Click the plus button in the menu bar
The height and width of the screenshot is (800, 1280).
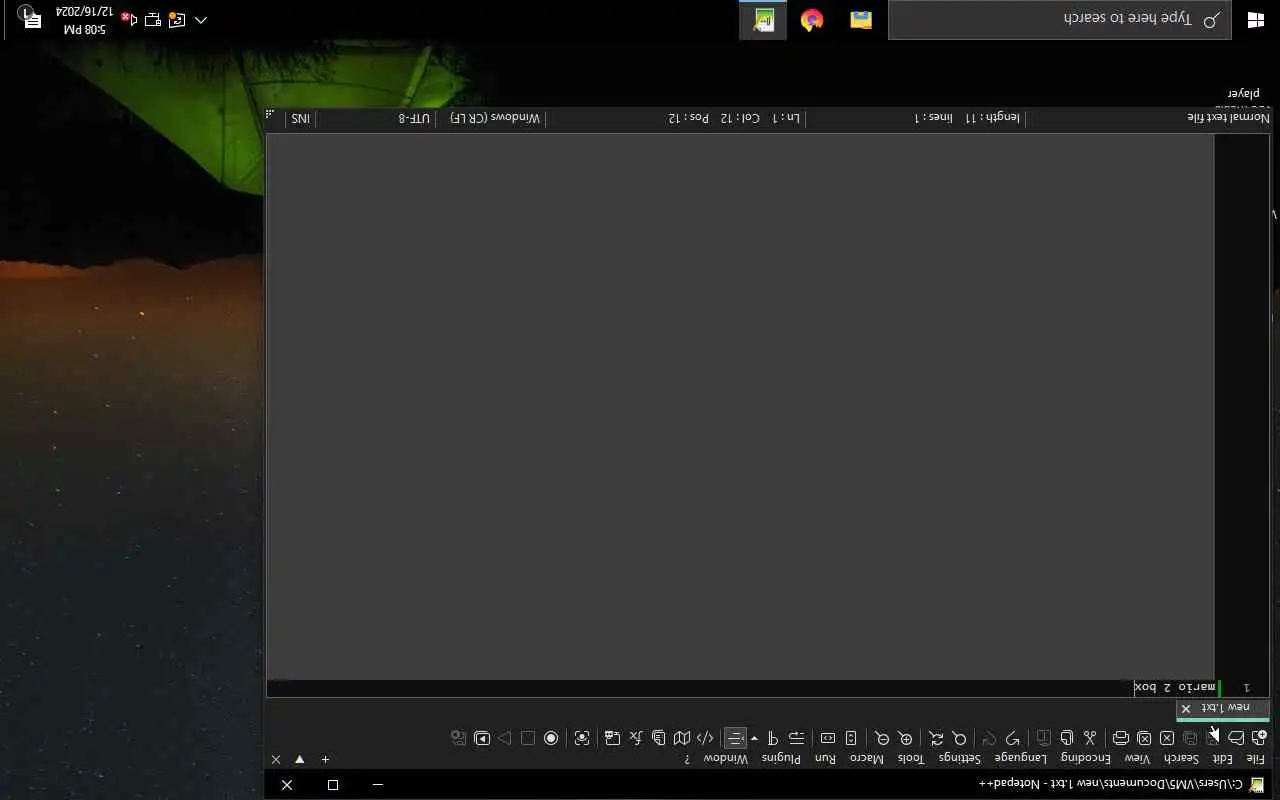(x=325, y=759)
